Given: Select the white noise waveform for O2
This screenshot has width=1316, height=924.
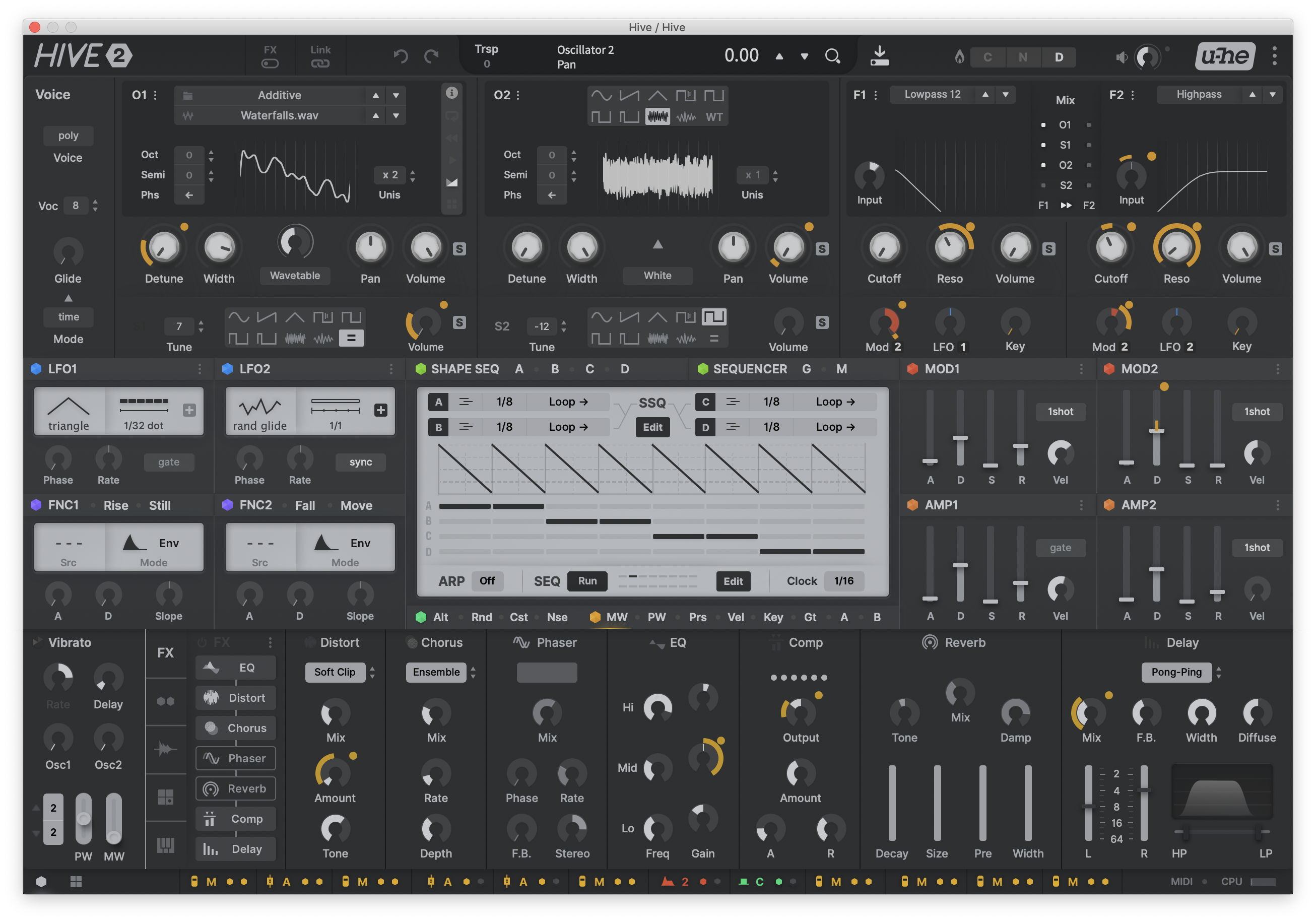Looking at the screenshot, I should 657,117.
